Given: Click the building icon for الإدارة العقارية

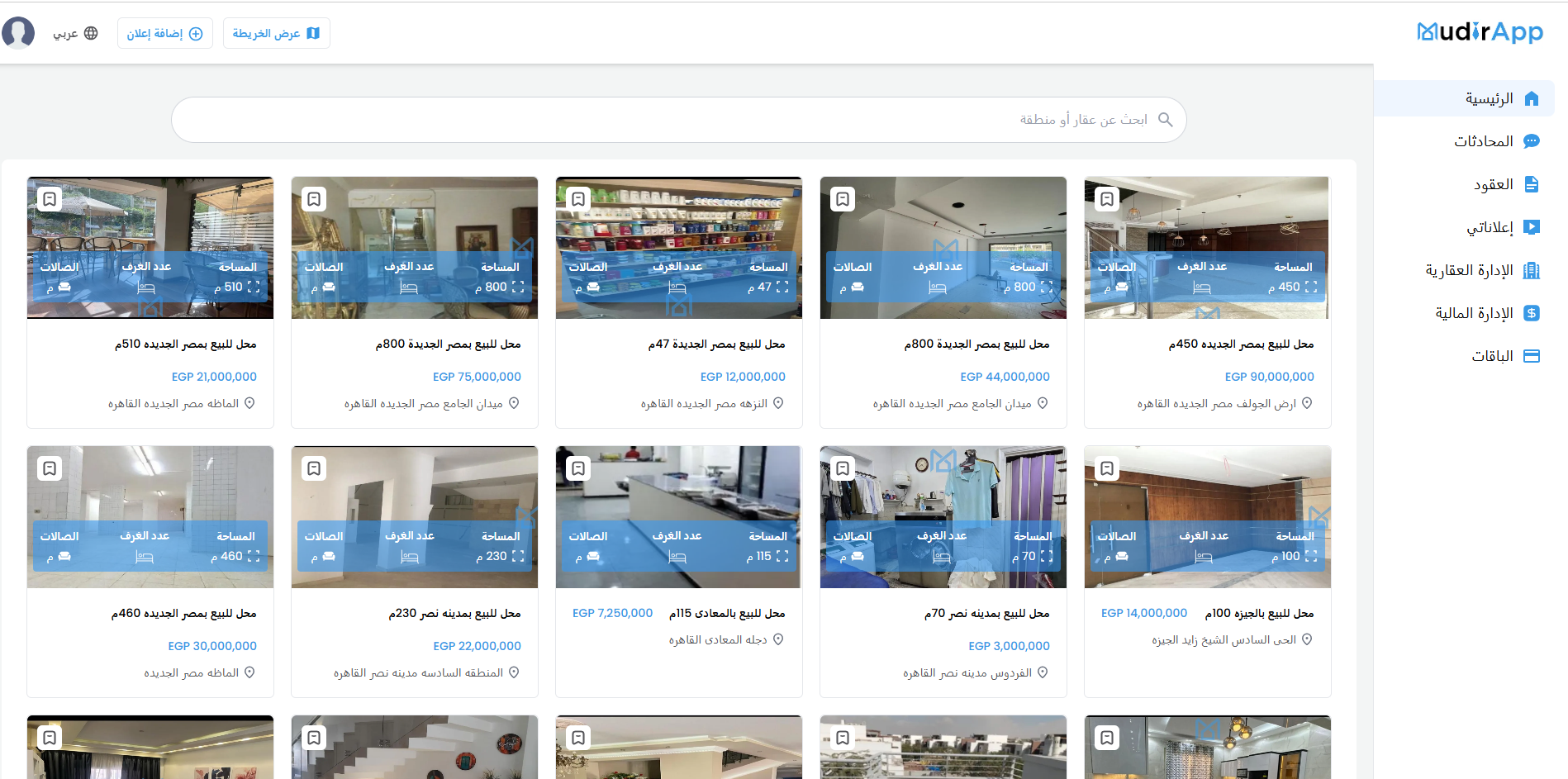Looking at the screenshot, I should [x=1531, y=270].
